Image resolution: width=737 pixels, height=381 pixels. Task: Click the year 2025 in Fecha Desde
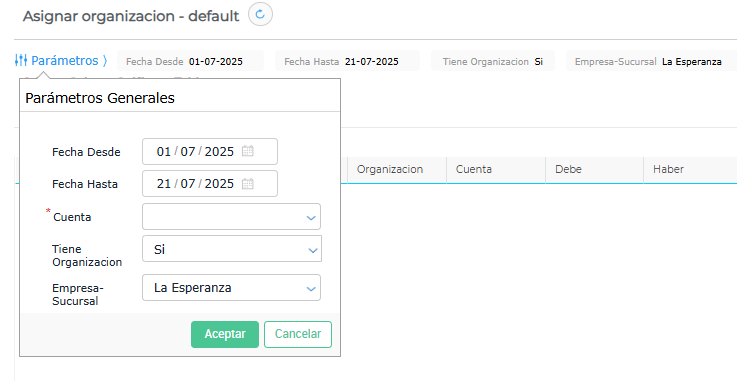[x=219, y=151]
